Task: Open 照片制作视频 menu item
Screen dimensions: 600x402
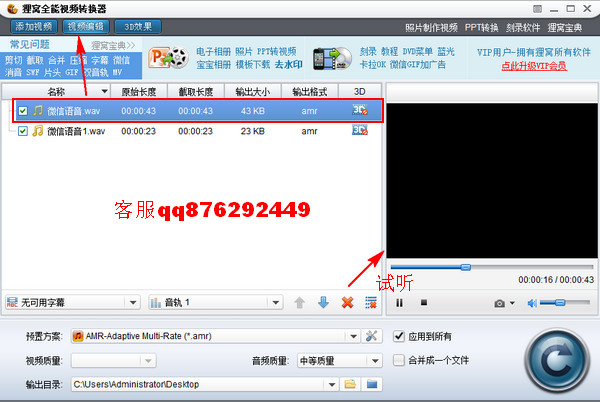Action: coord(431,28)
